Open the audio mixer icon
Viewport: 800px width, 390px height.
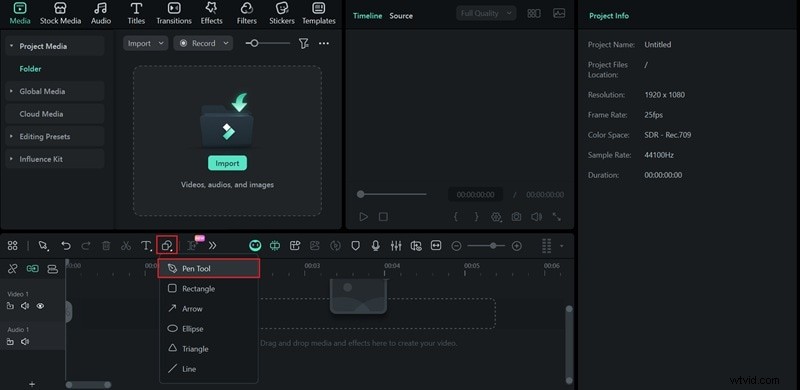pyautogui.click(x=396, y=246)
